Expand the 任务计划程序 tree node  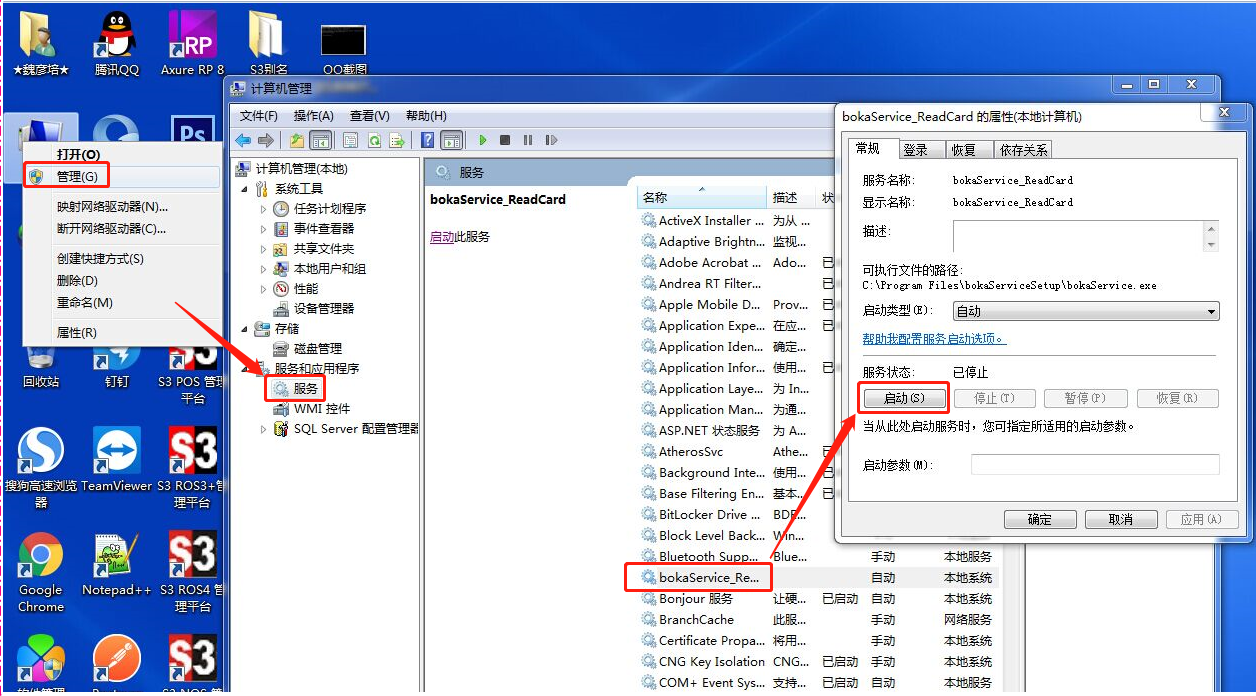(x=264, y=209)
